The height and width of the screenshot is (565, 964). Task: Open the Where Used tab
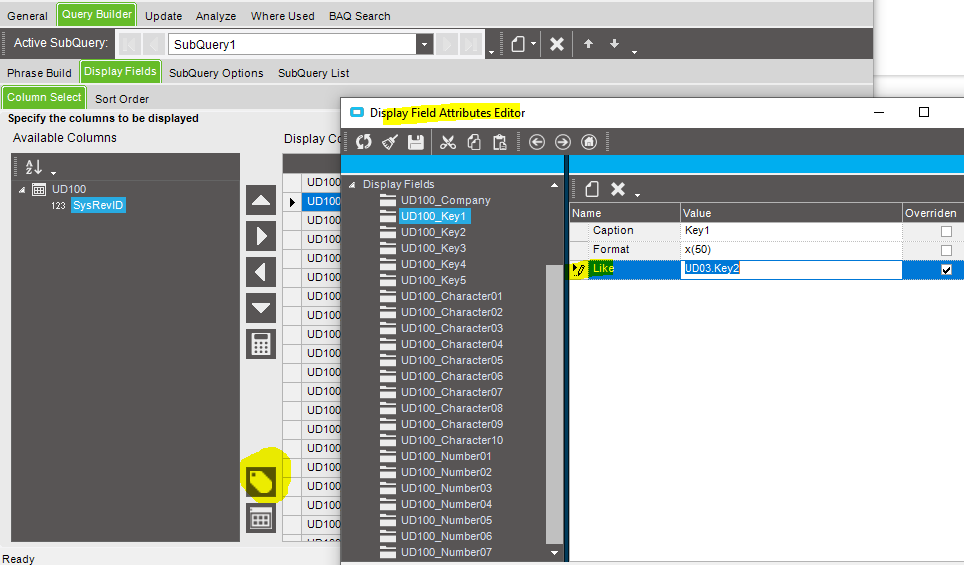[283, 16]
